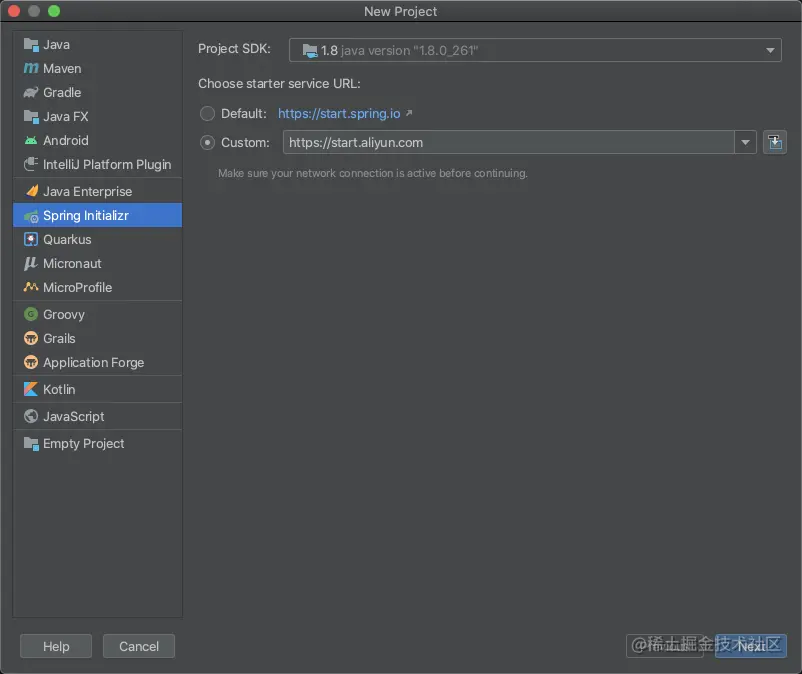Choose Maven project type
The height and width of the screenshot is (674, 802).
click(98, 69)
